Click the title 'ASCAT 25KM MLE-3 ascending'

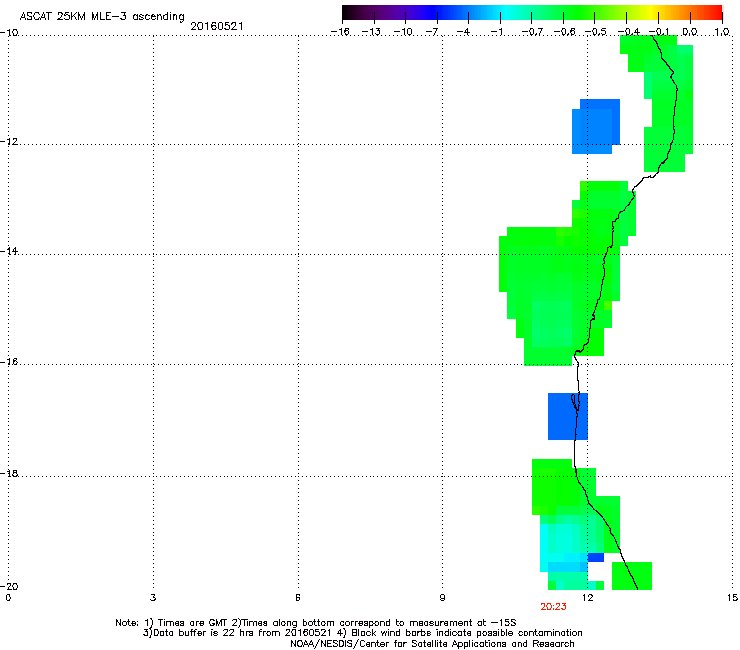pyautogui.click(x=102, y=17)
